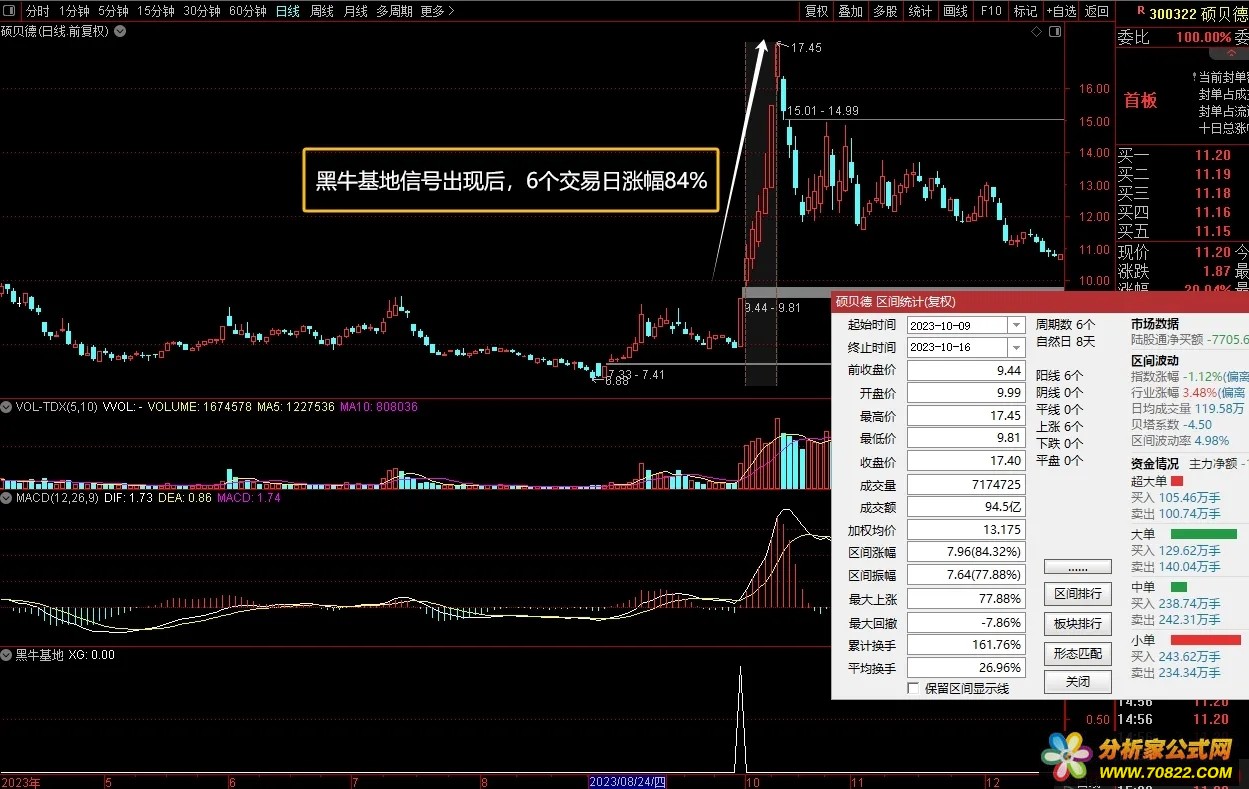Open the 多周期 multi-period view

pyautogui.click(x=394, y=11)
